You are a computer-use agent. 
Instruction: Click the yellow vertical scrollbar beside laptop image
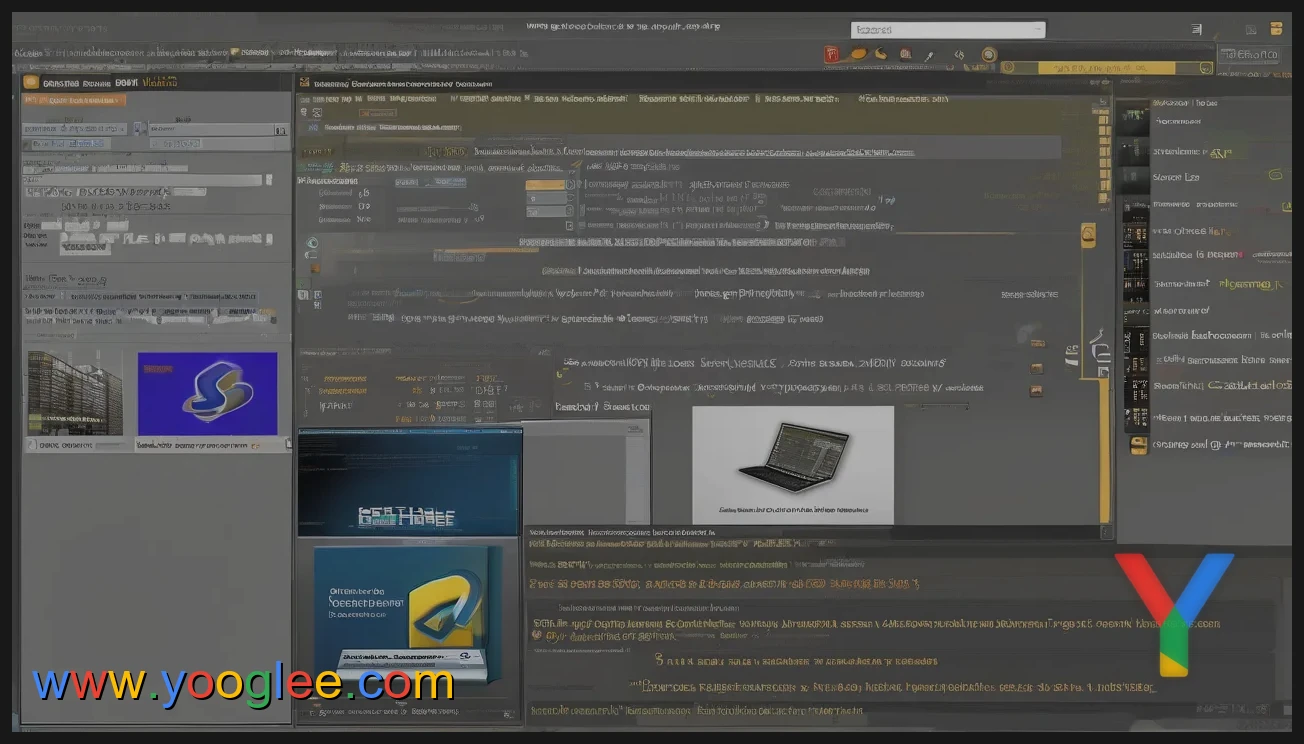(1104, 450)
